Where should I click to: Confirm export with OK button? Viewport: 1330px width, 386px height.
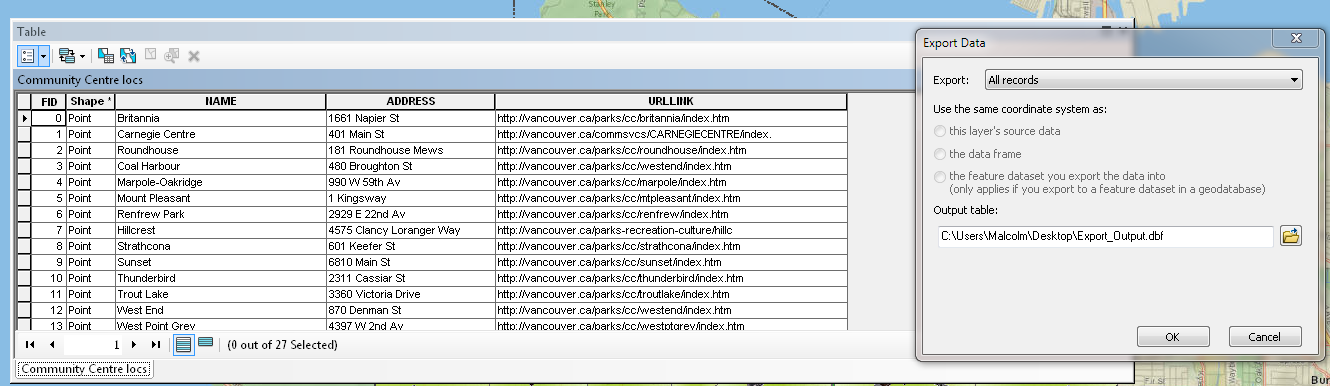coord(1172,336)
